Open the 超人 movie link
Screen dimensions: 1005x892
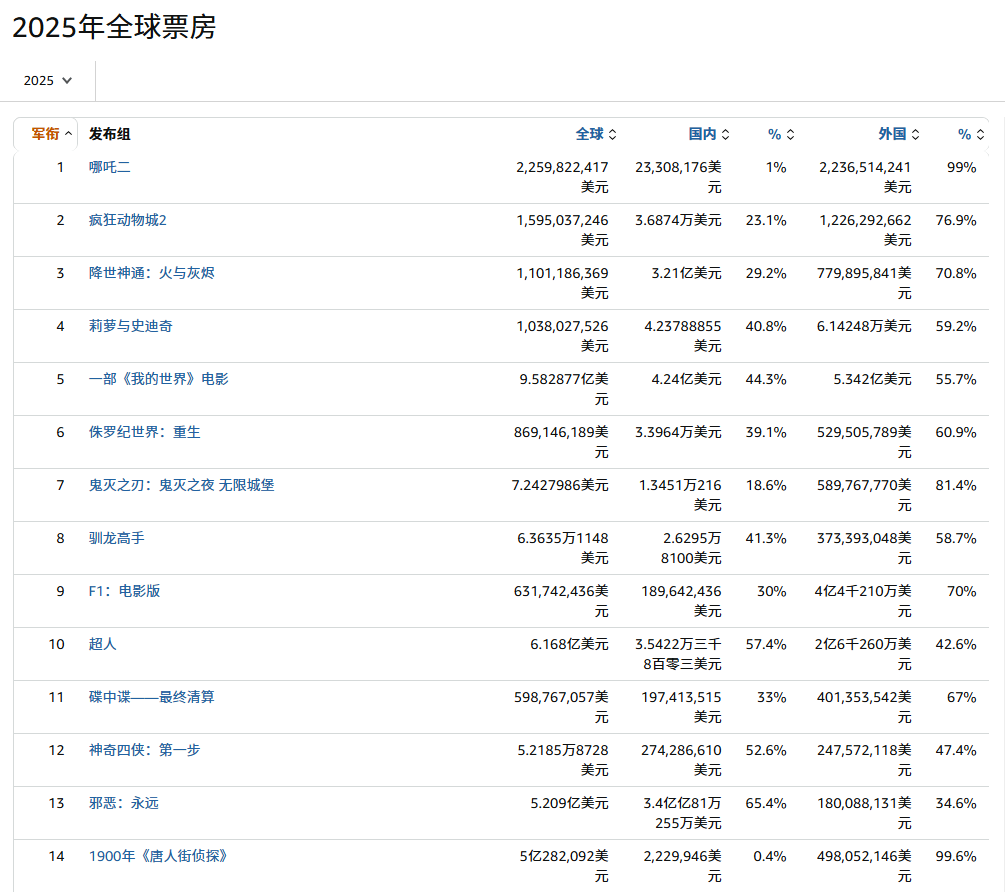103,644
